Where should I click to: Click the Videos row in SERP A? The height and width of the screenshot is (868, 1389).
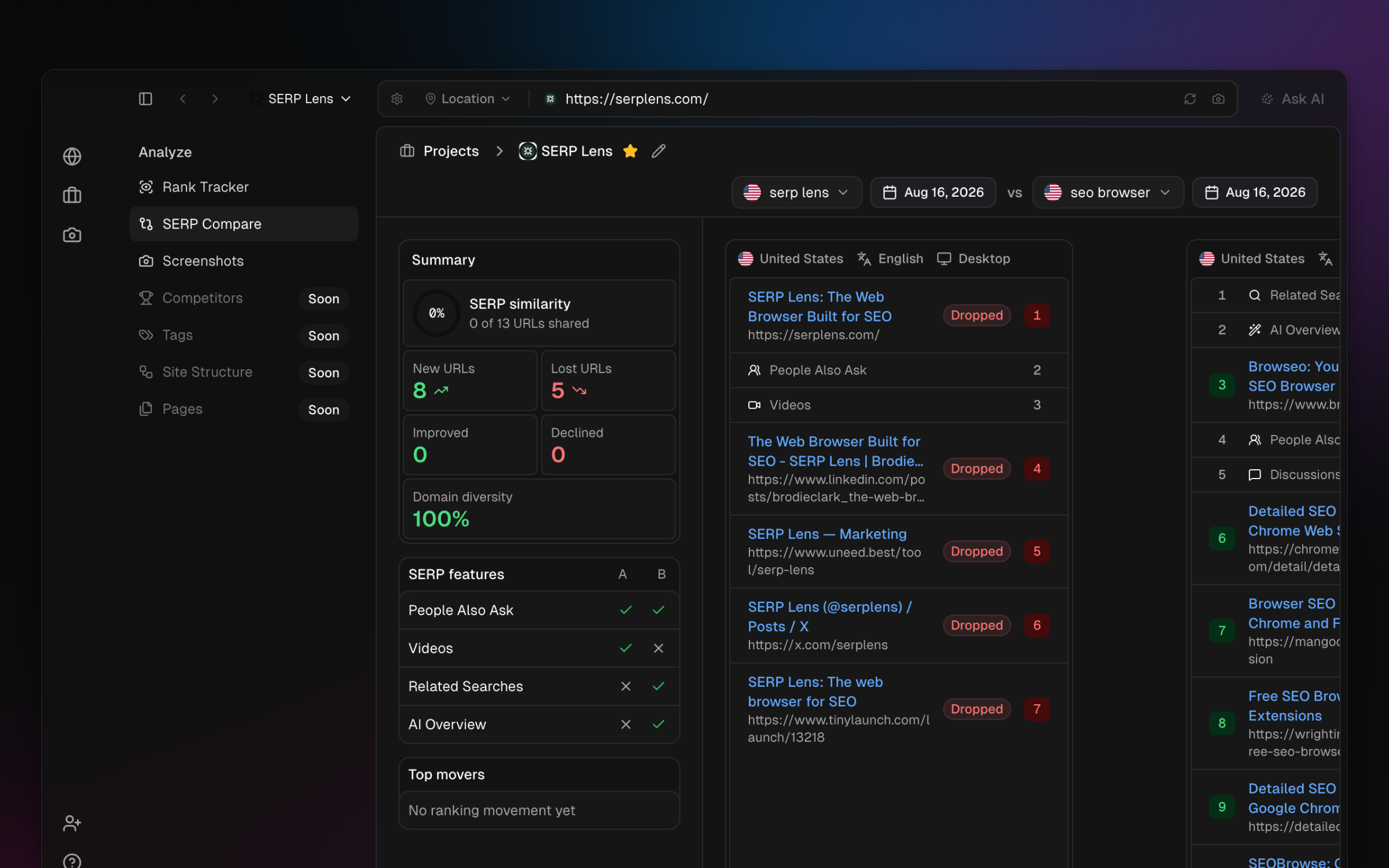click(899, 405)
